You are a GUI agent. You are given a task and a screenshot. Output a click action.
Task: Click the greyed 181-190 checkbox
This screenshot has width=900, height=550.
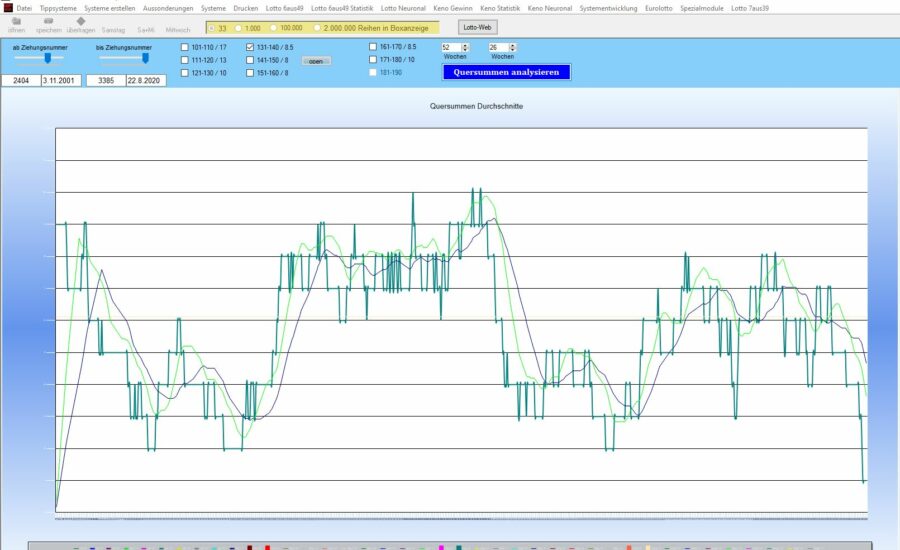coord(373,72)
